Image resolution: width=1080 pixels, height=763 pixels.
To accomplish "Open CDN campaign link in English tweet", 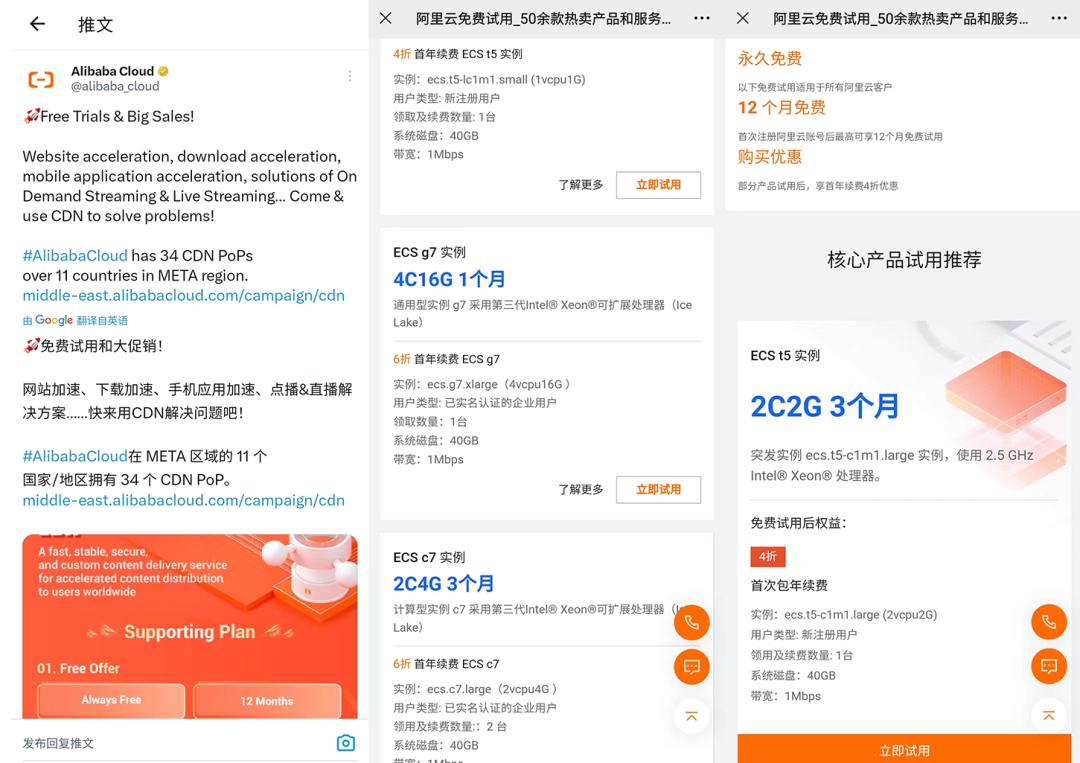I will point(183,295).
